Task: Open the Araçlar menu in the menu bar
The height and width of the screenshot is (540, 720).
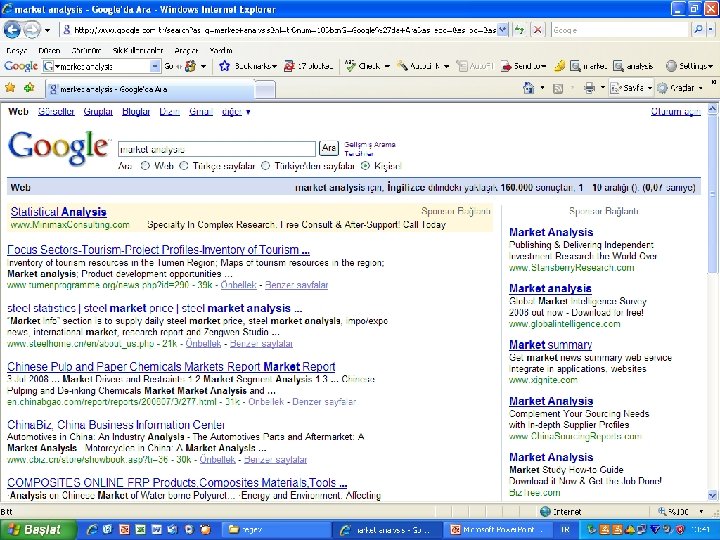Action: tap(186, 51)
